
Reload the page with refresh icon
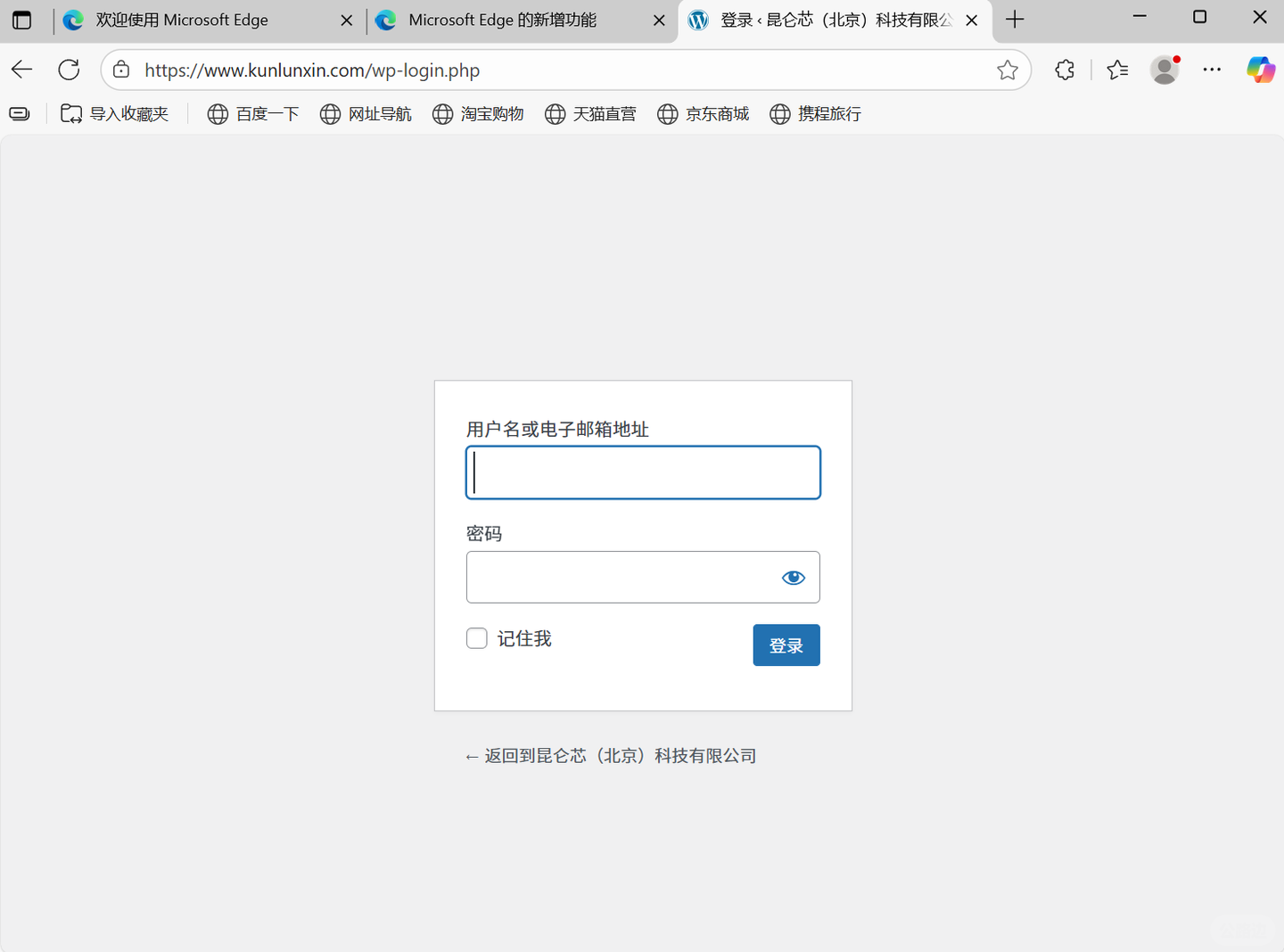tap(69, 70)
